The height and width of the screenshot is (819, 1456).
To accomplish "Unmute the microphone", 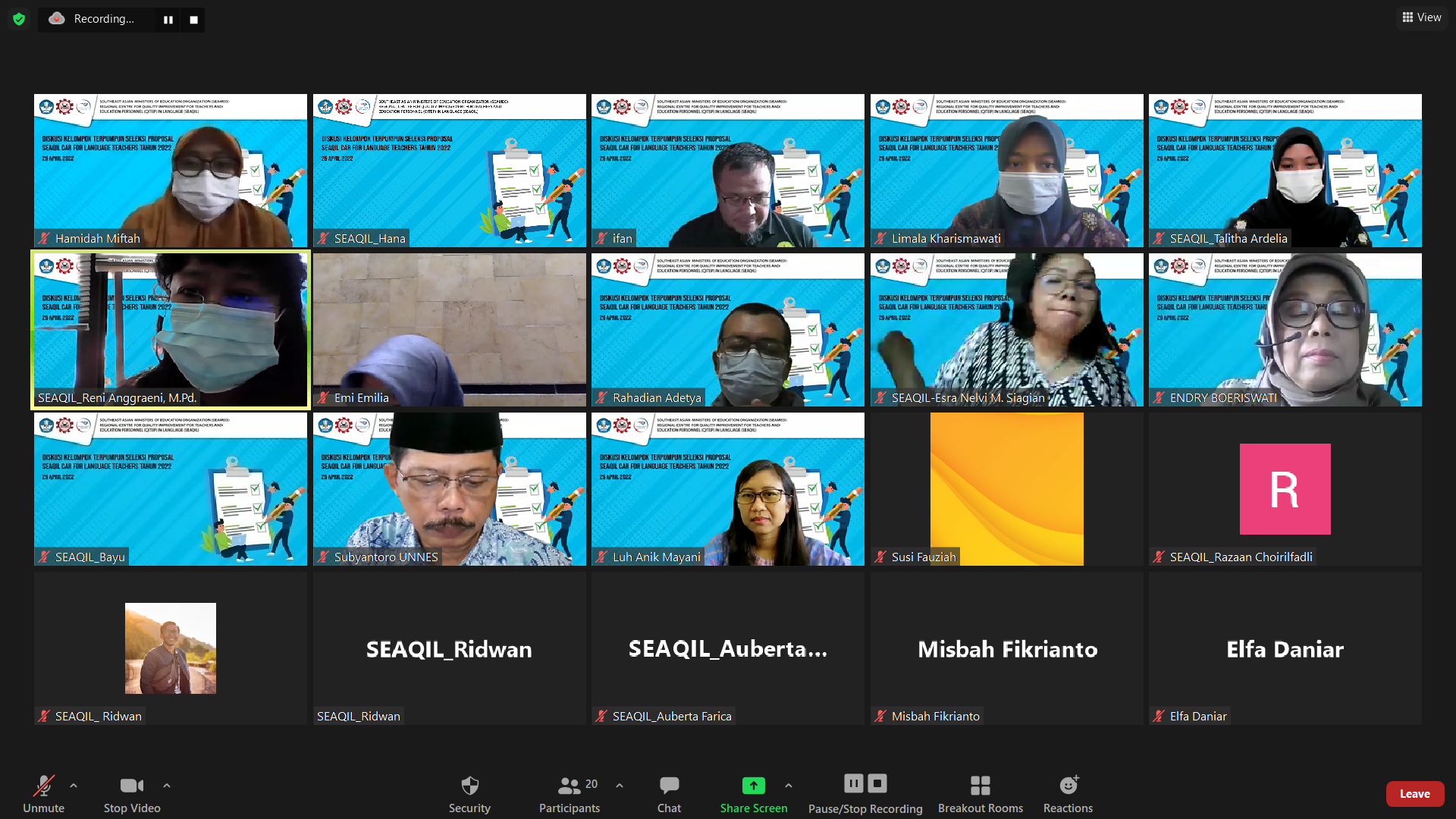I will [x=43, y=785].
